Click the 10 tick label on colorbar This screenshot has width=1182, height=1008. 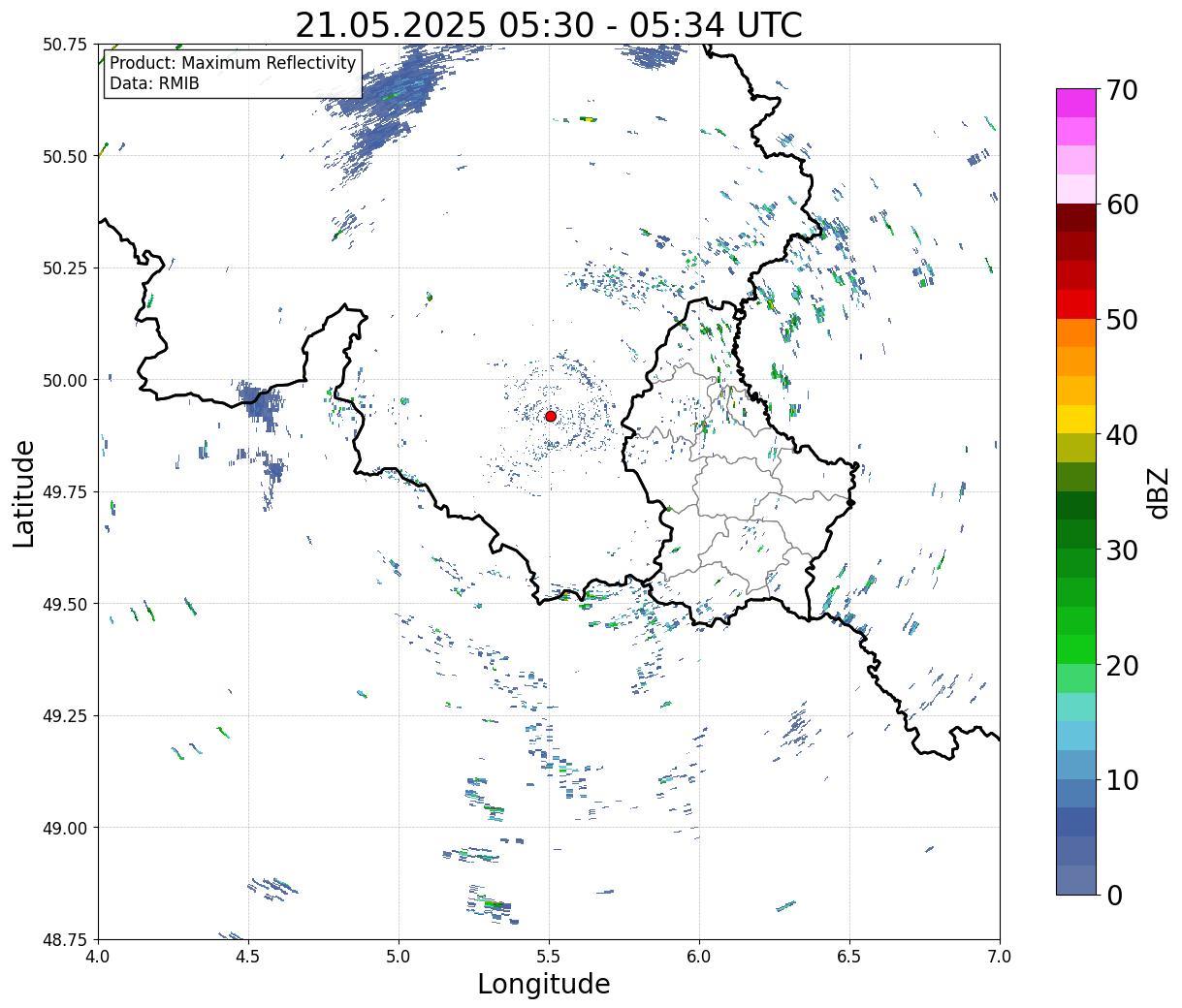pyautogui.click(x=1122, y=780)
